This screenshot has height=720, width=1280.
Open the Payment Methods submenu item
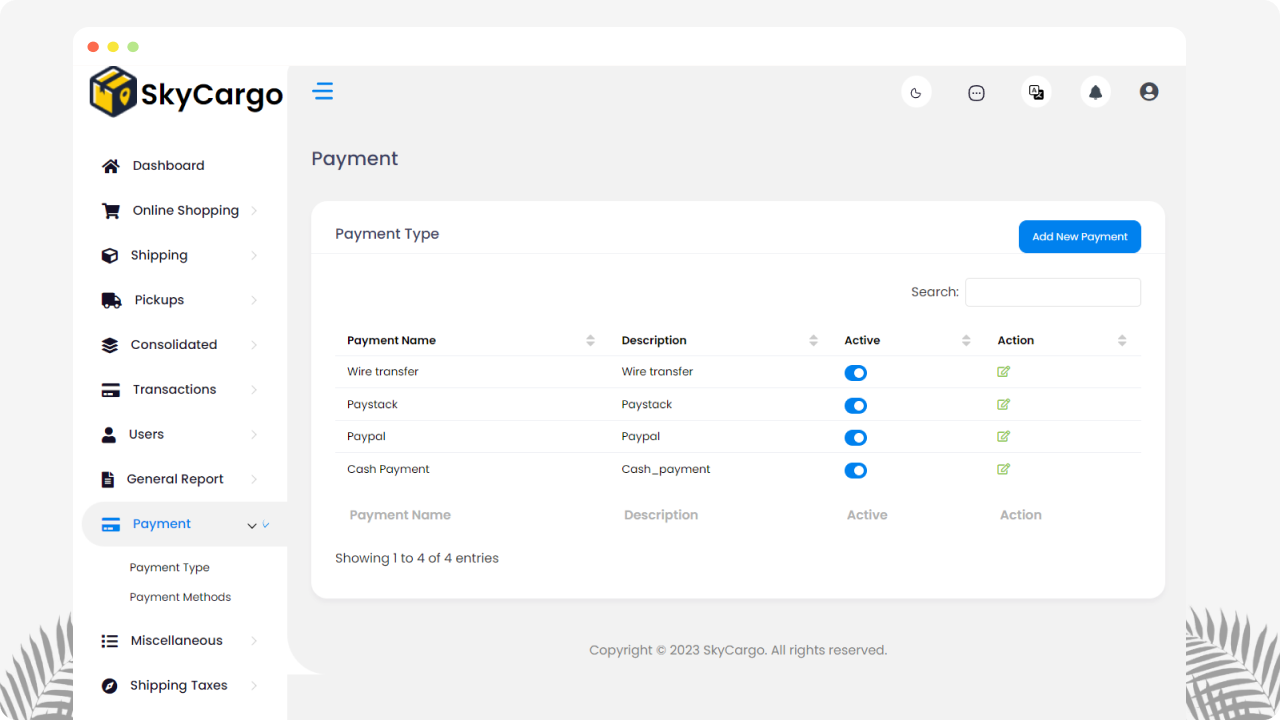pyautogui.click(x=180, y=597)
